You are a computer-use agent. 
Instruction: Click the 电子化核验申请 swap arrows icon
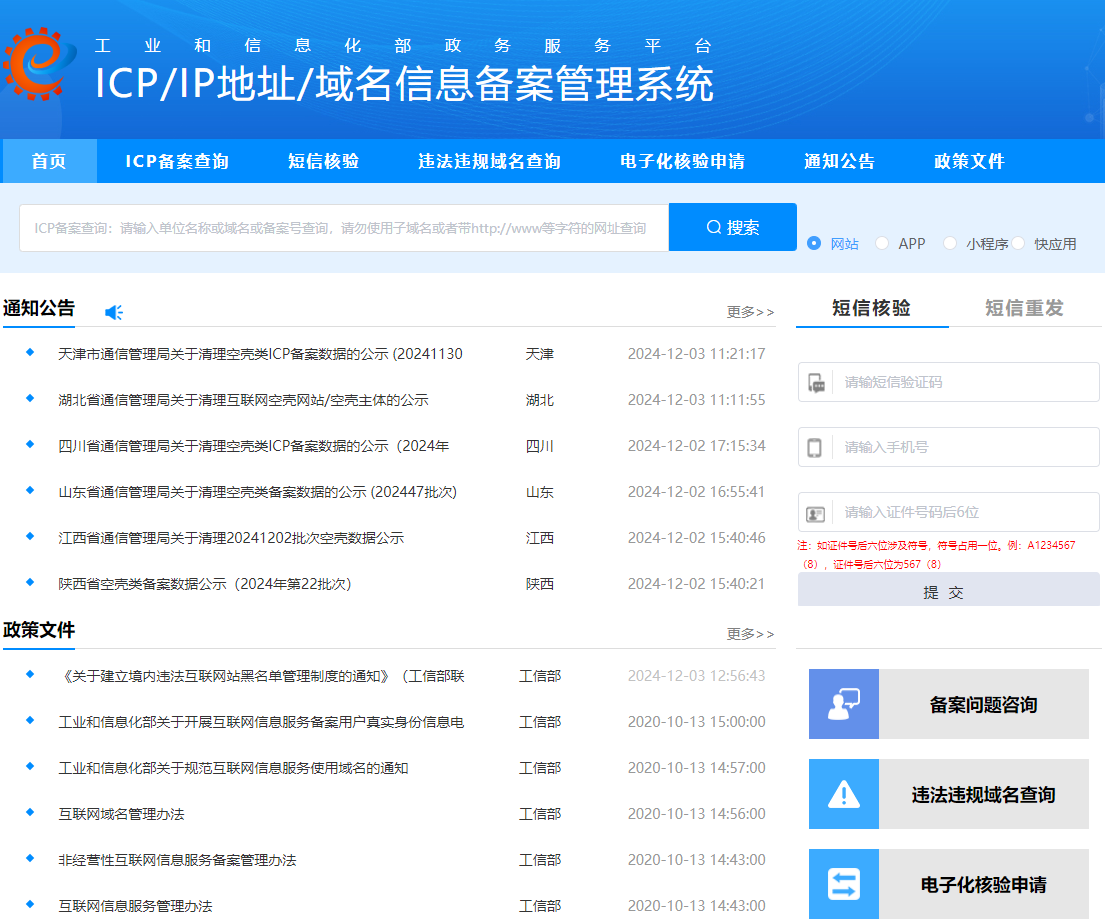844,884
